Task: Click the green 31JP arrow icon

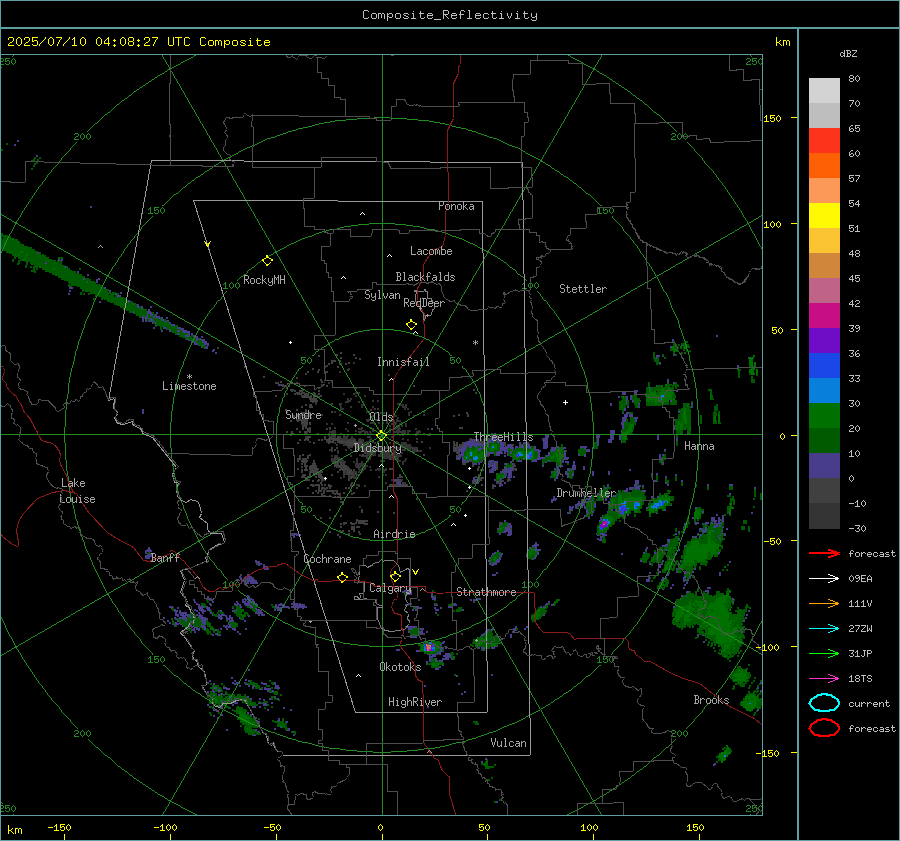Action: pos(824,653)
